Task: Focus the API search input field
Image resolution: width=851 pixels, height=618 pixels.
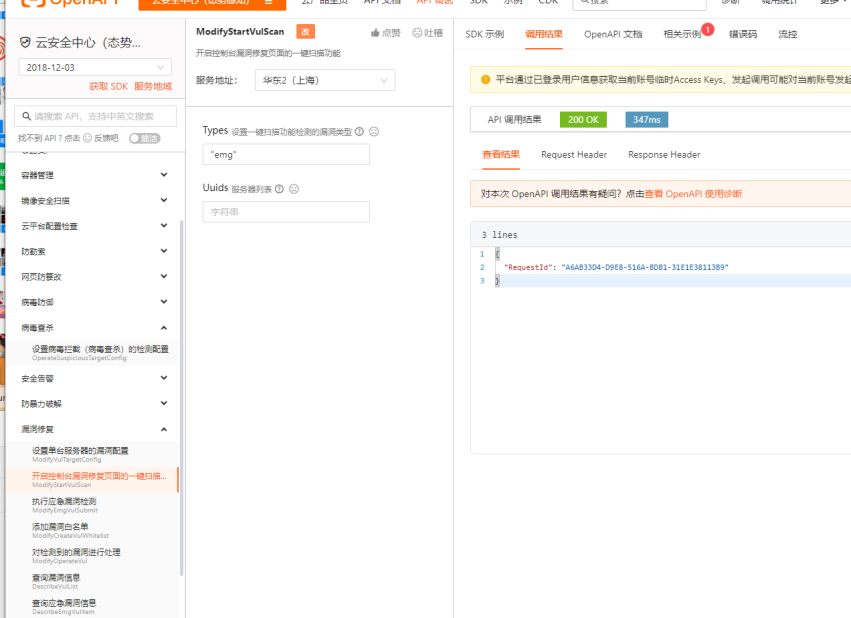Action: 96,116
